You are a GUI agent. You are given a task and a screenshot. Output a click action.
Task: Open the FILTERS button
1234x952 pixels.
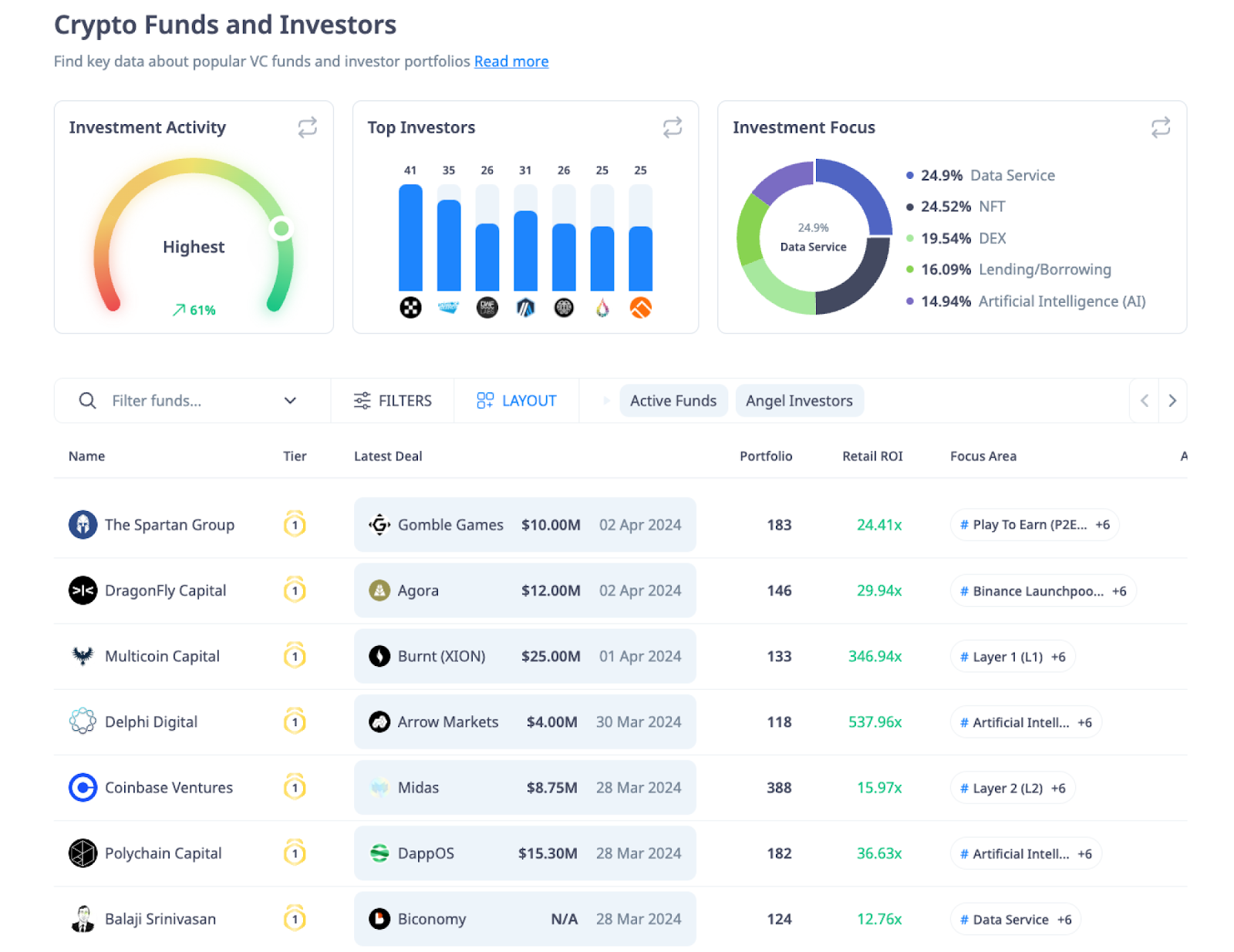[393, 401]
